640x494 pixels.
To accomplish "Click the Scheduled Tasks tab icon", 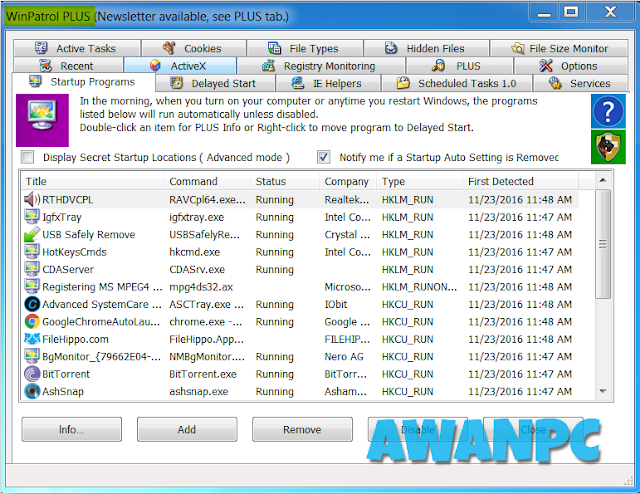I will (x=403, y=83).
